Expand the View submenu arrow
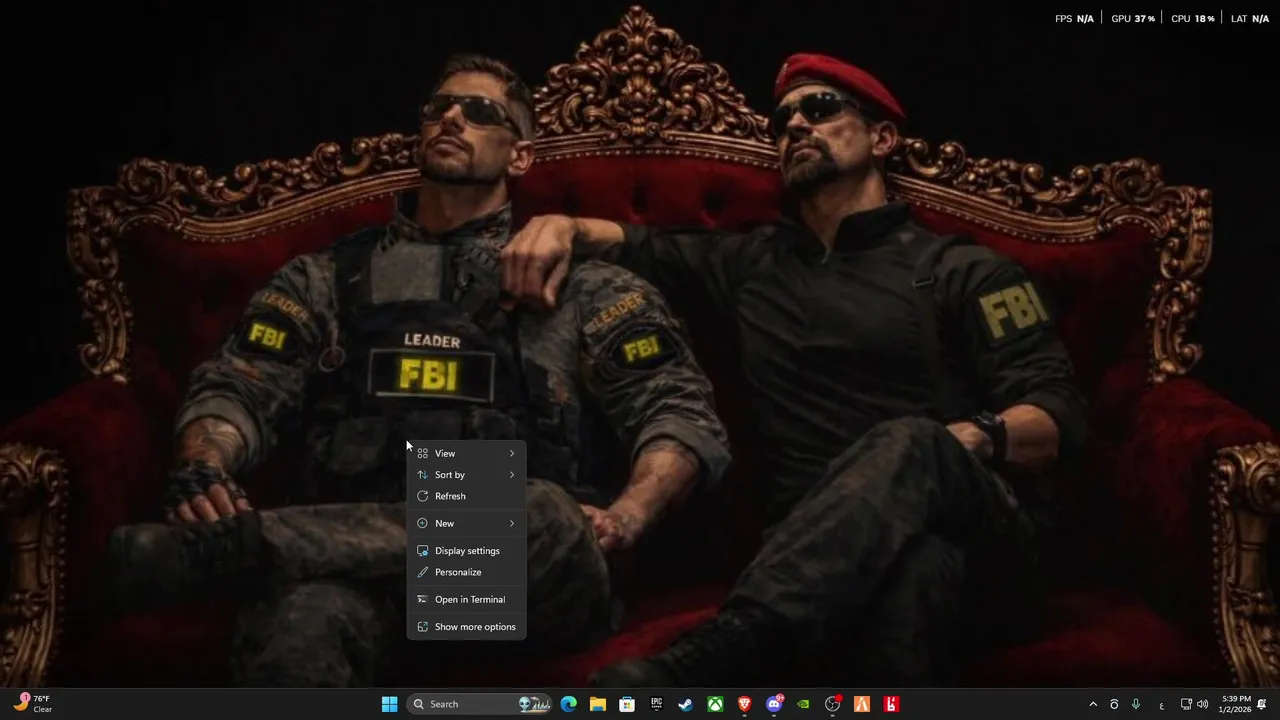 coord(512,453)
